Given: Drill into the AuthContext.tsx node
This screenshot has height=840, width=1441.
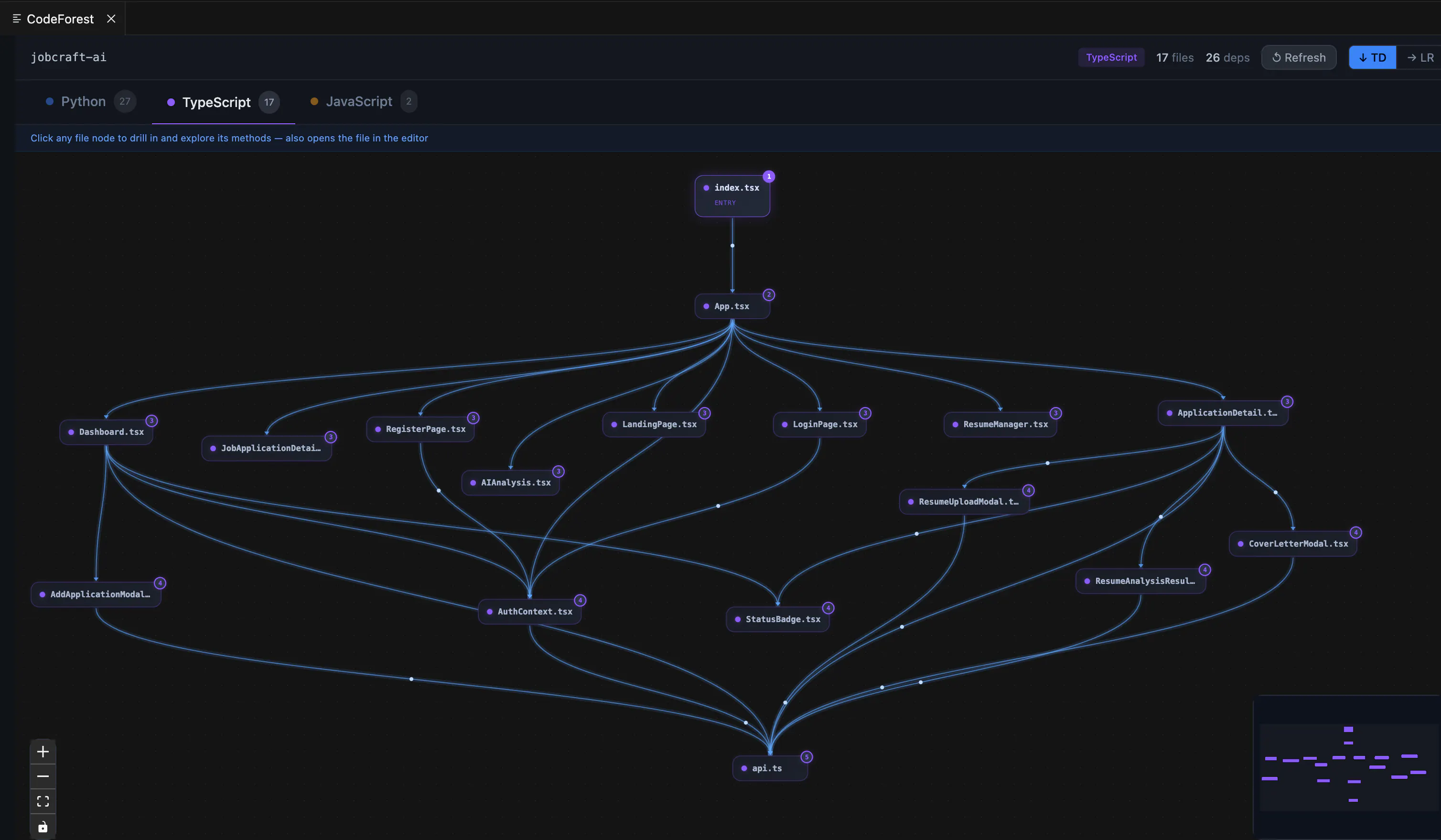Looking at the screenshot, I should pos(529,612).
